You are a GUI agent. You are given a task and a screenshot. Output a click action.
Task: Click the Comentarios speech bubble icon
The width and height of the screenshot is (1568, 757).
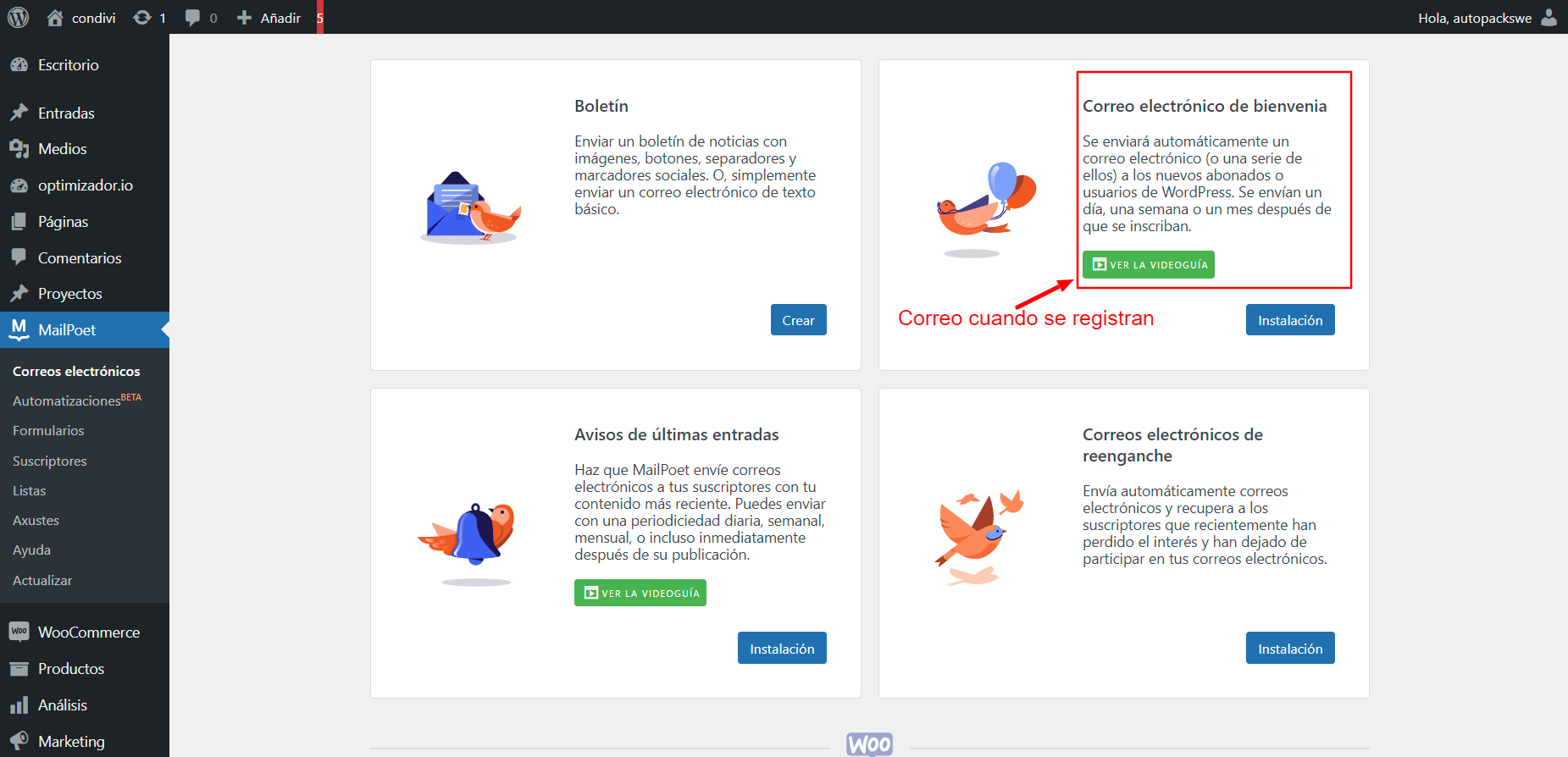pos(19,257)
